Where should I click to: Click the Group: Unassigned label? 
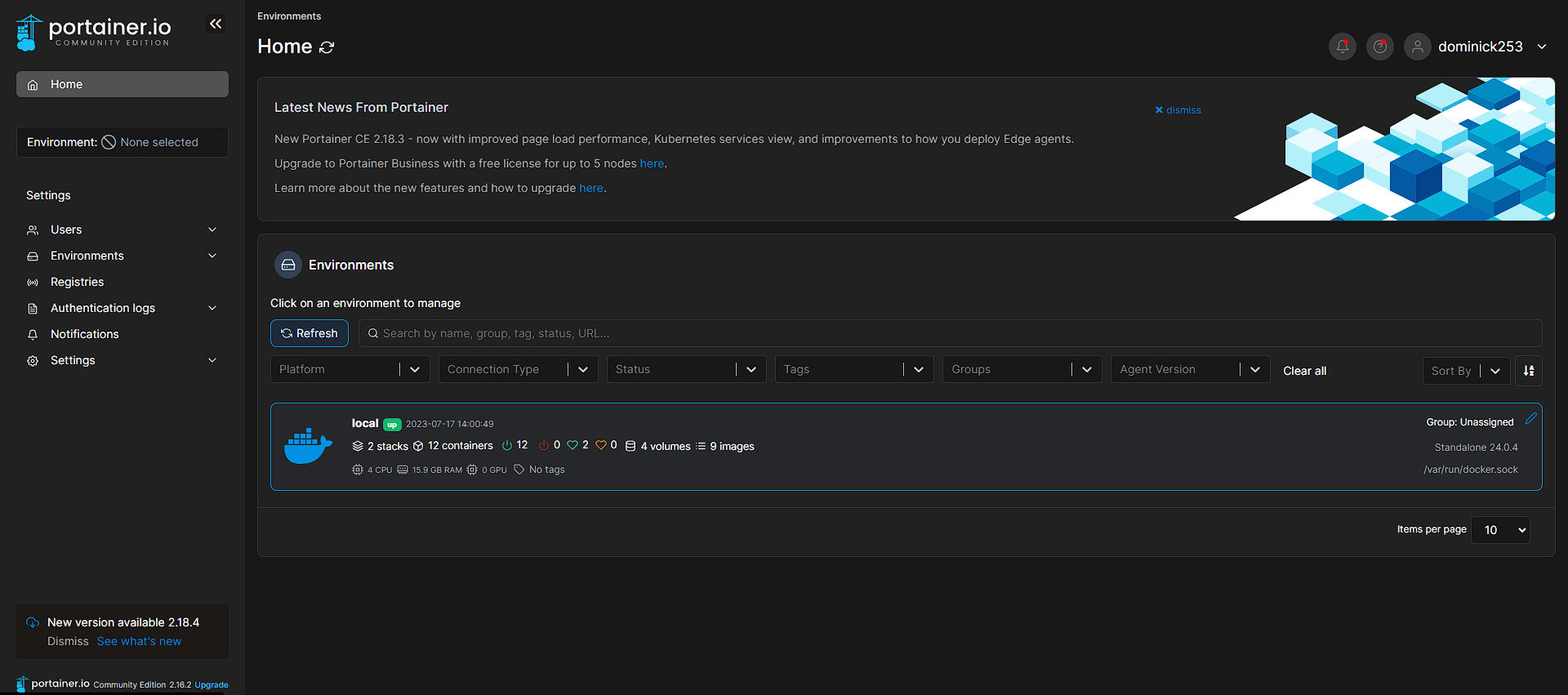click(x=1470, y=422)
